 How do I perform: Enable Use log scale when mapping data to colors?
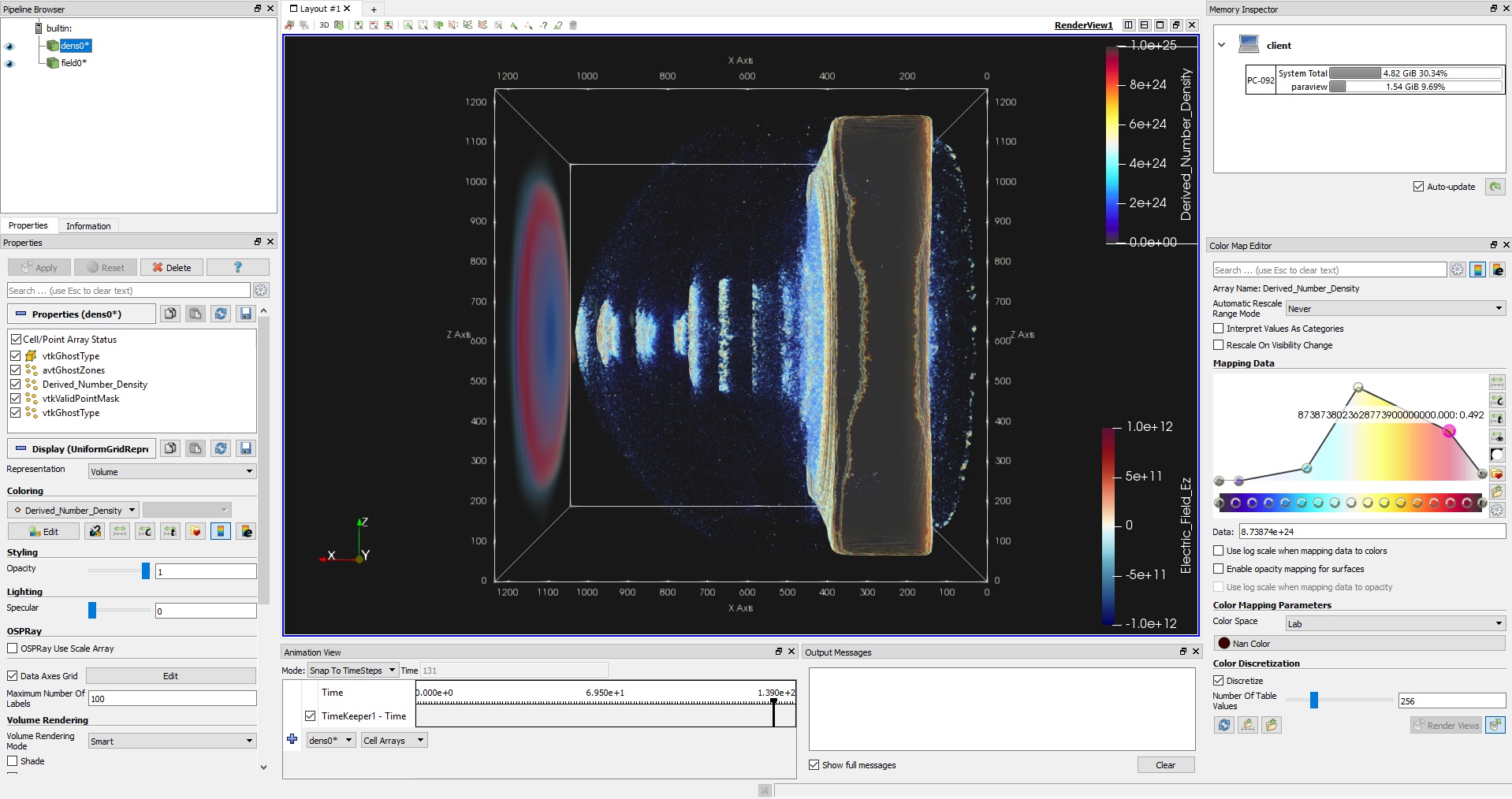(x=1219, y=551)
